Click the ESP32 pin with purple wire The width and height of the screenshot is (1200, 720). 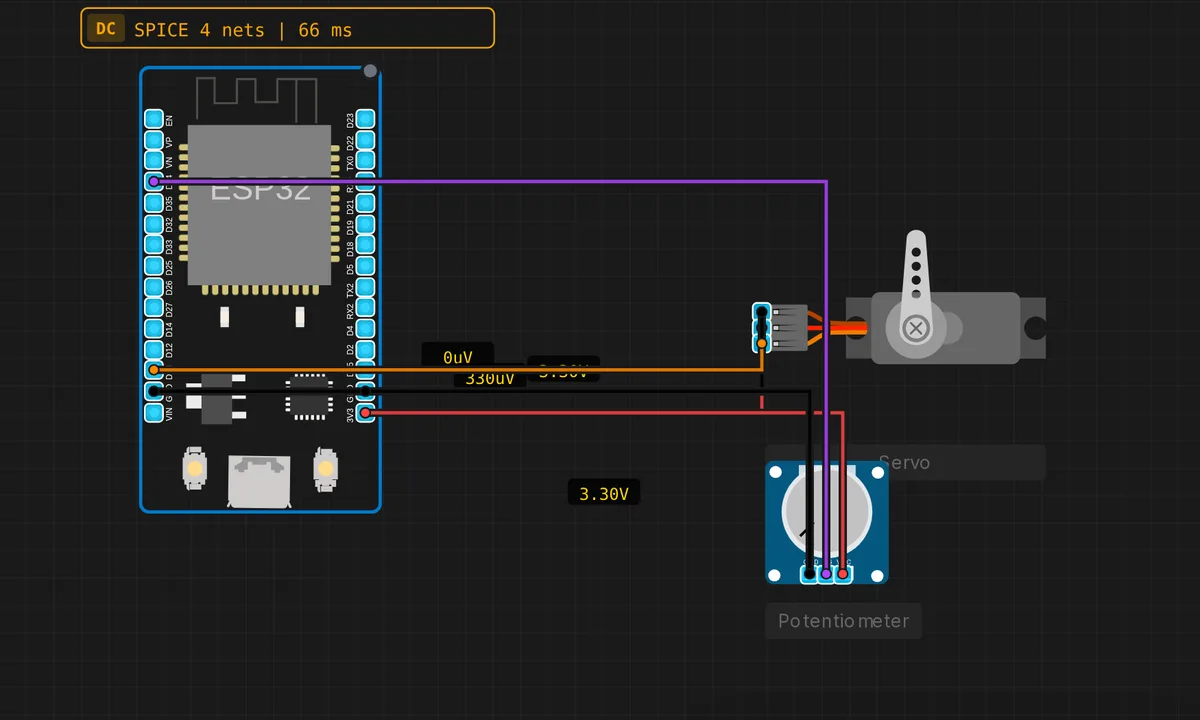coord(153,182)
